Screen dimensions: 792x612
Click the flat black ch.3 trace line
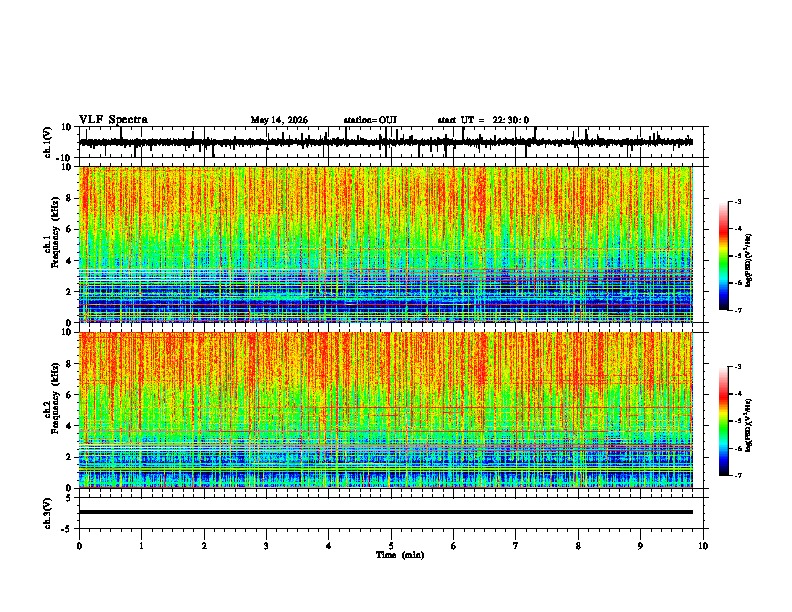click(386, 512)
